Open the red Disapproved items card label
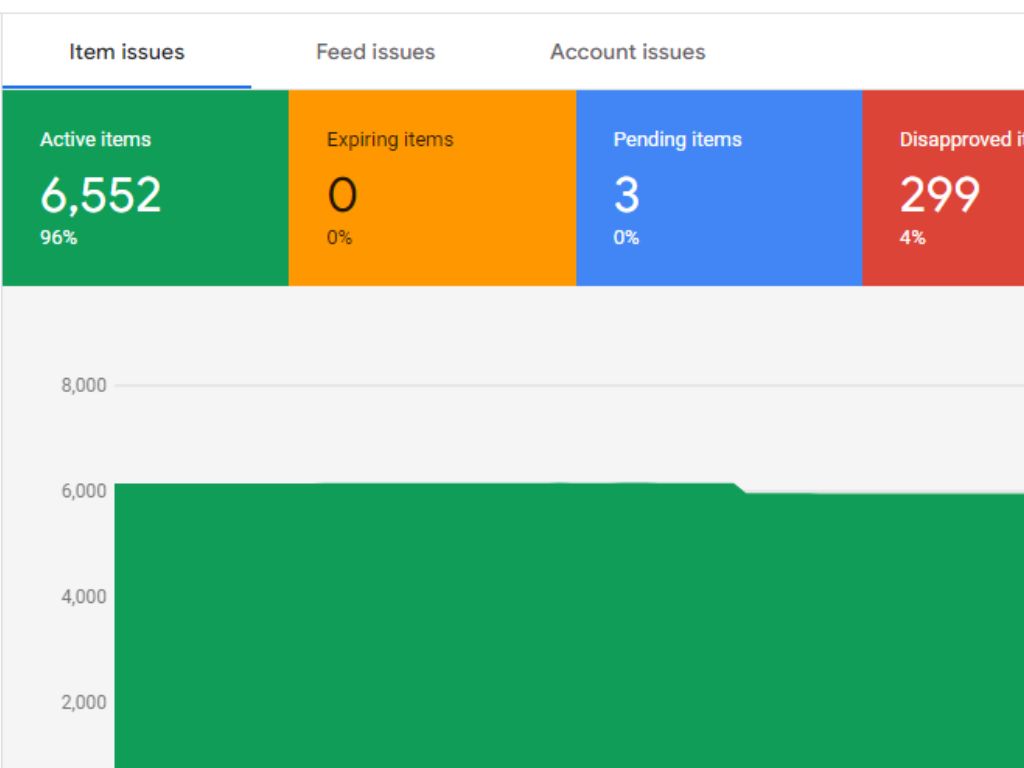This screenshot has width=1024, height=768. pos(958,140)
